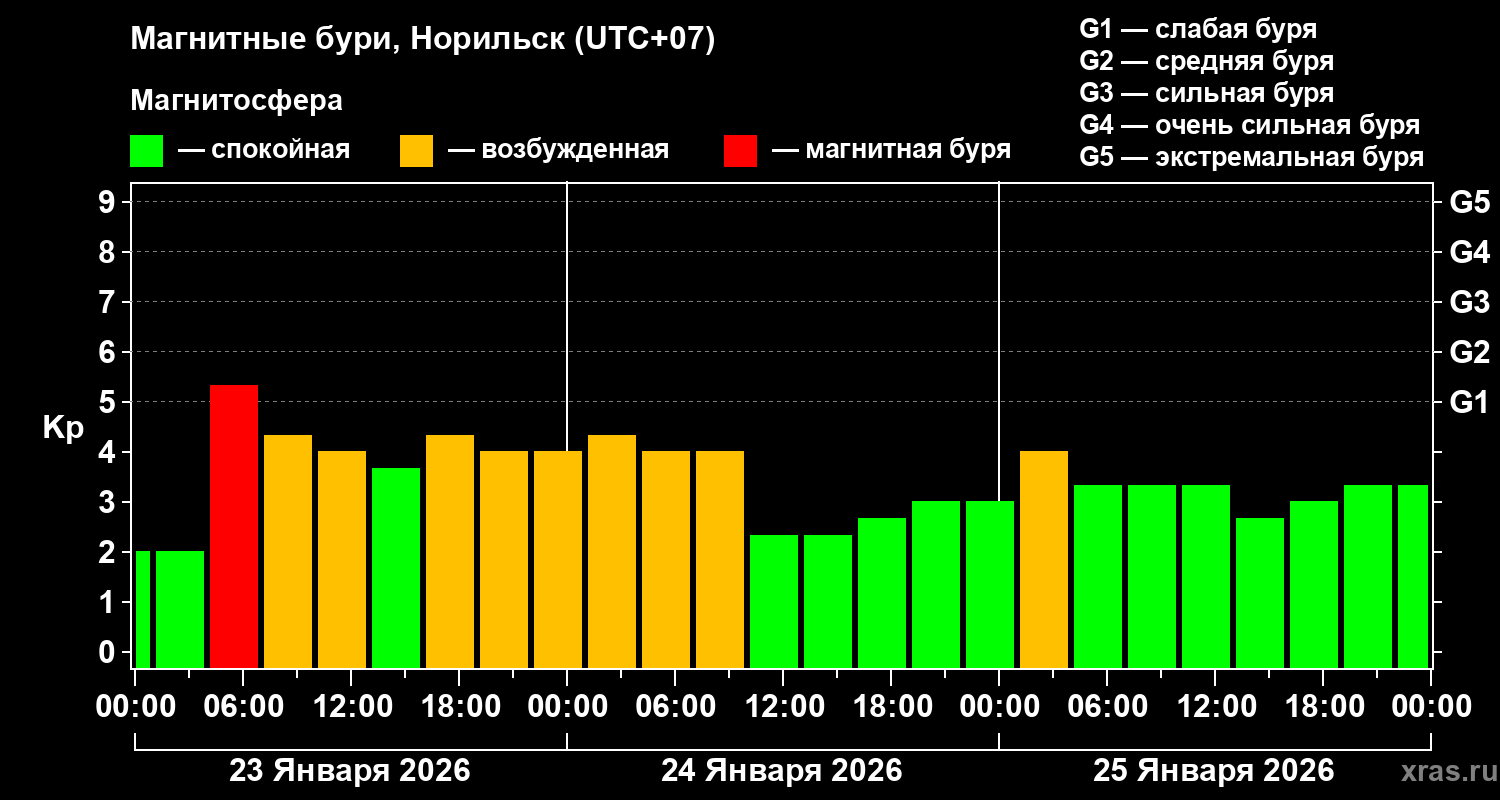This screenshot has height=800, width=1500.
Task: Click the 'G4' label on the right axis
Action: [1469, 253]
